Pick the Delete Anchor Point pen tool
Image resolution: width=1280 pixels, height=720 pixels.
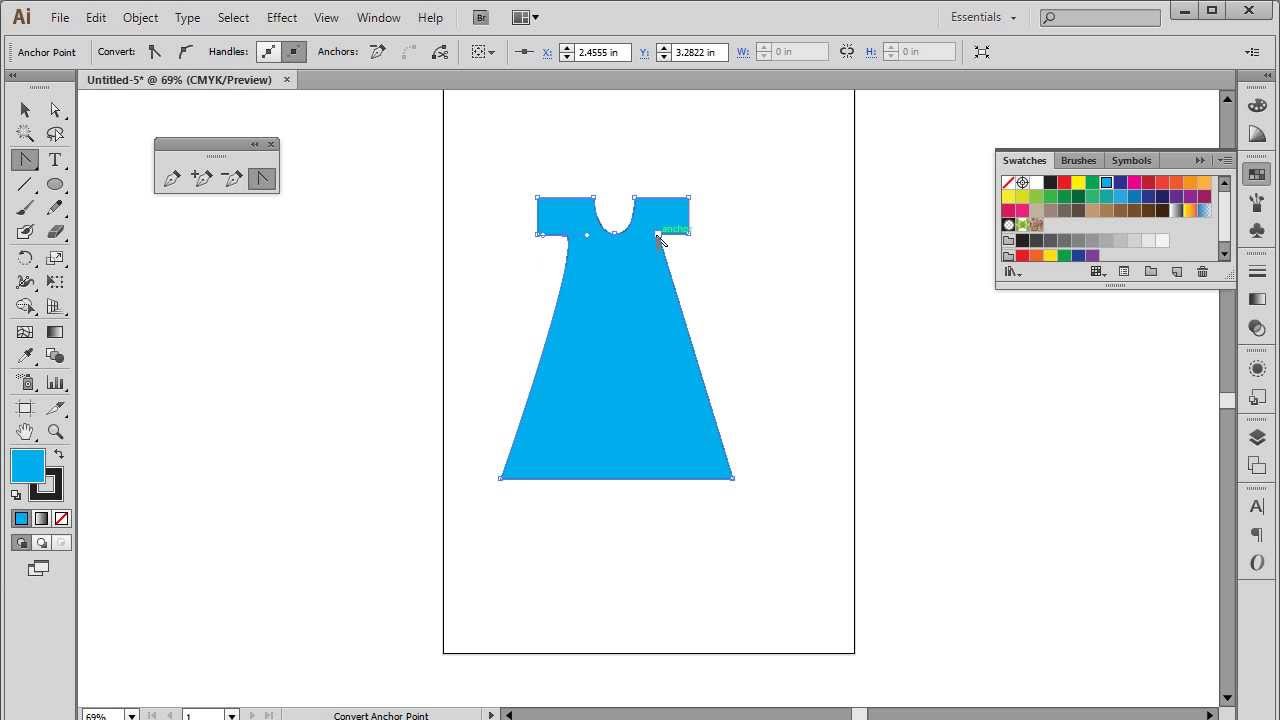(x=232, y=178)
